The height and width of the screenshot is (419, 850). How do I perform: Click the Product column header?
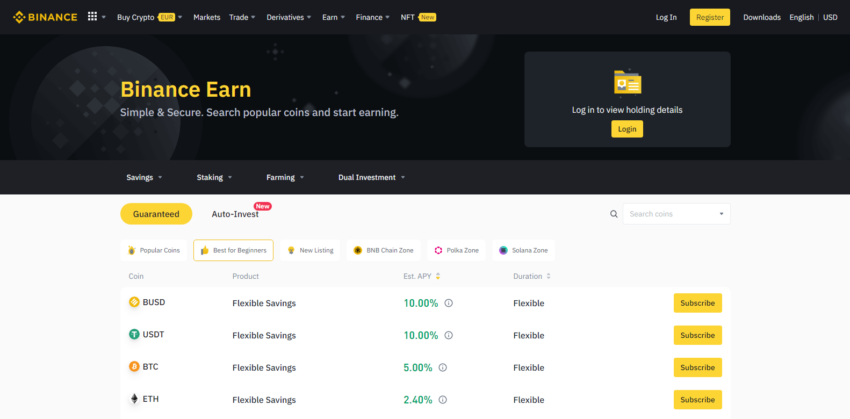(x=246, y=276)
